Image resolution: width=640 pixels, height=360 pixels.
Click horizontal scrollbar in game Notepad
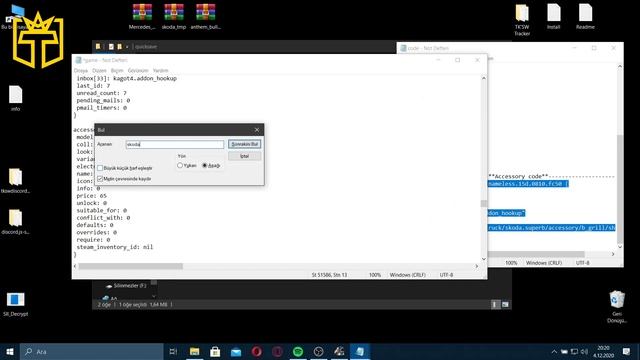131,266
